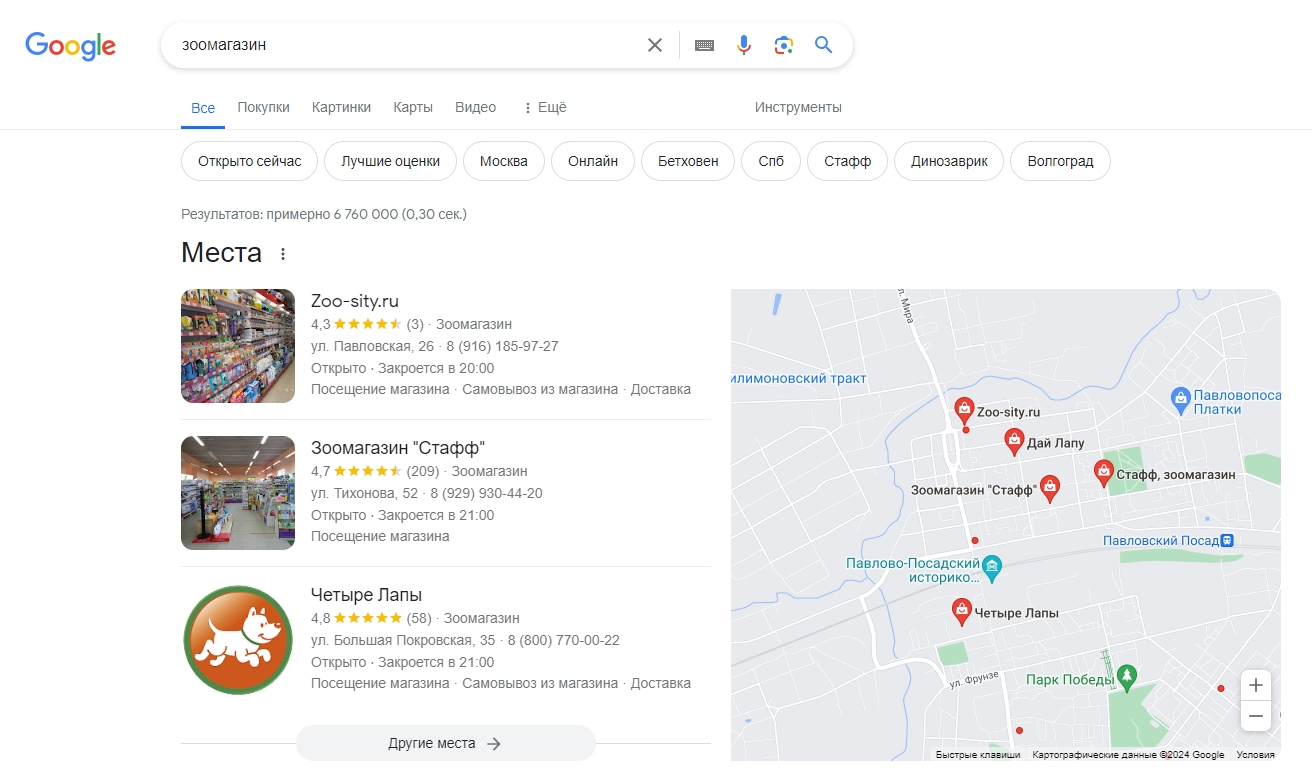Open Инструменты search tools

pyautogui.click(x=798, y=107)
